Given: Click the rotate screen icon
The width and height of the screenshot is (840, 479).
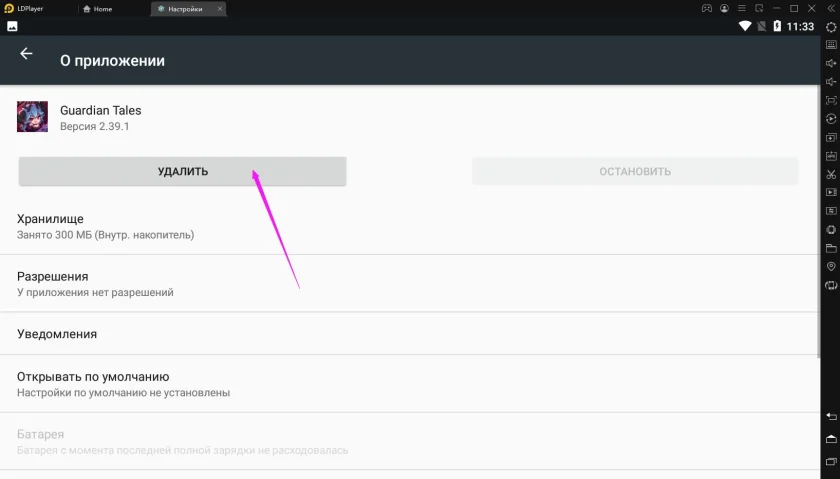Looking at the screenshot, I should tap(831, 285).
